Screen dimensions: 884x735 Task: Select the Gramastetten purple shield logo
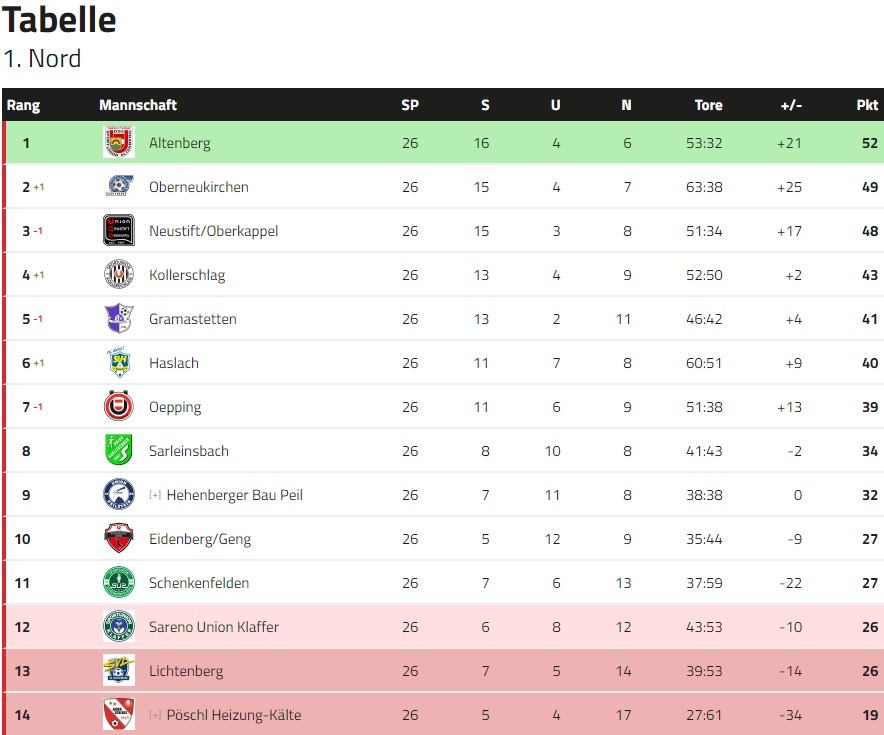(x=119, y=318)
